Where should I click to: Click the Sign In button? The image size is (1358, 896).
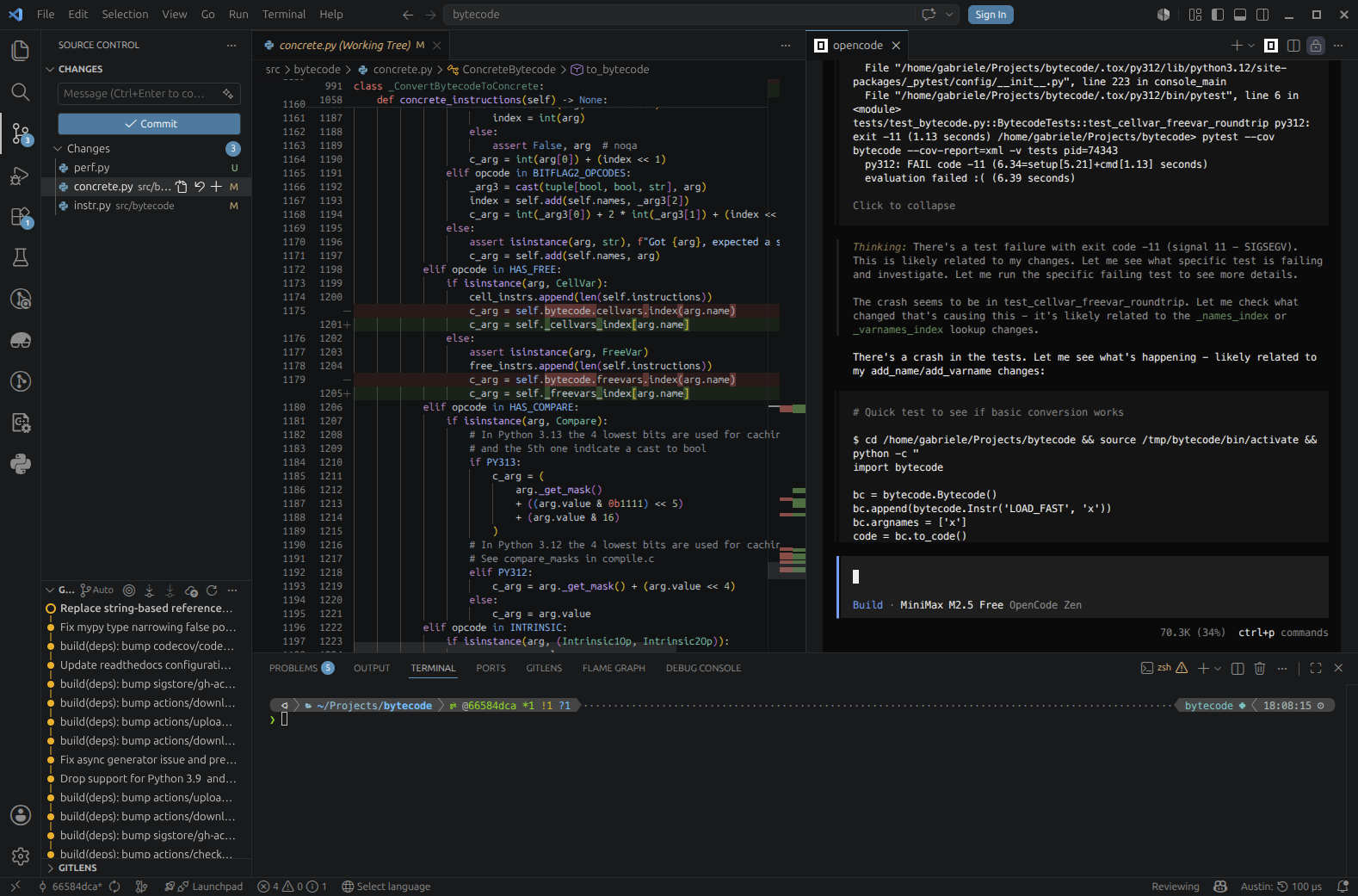pyautogui.click(x=991, y=15)
